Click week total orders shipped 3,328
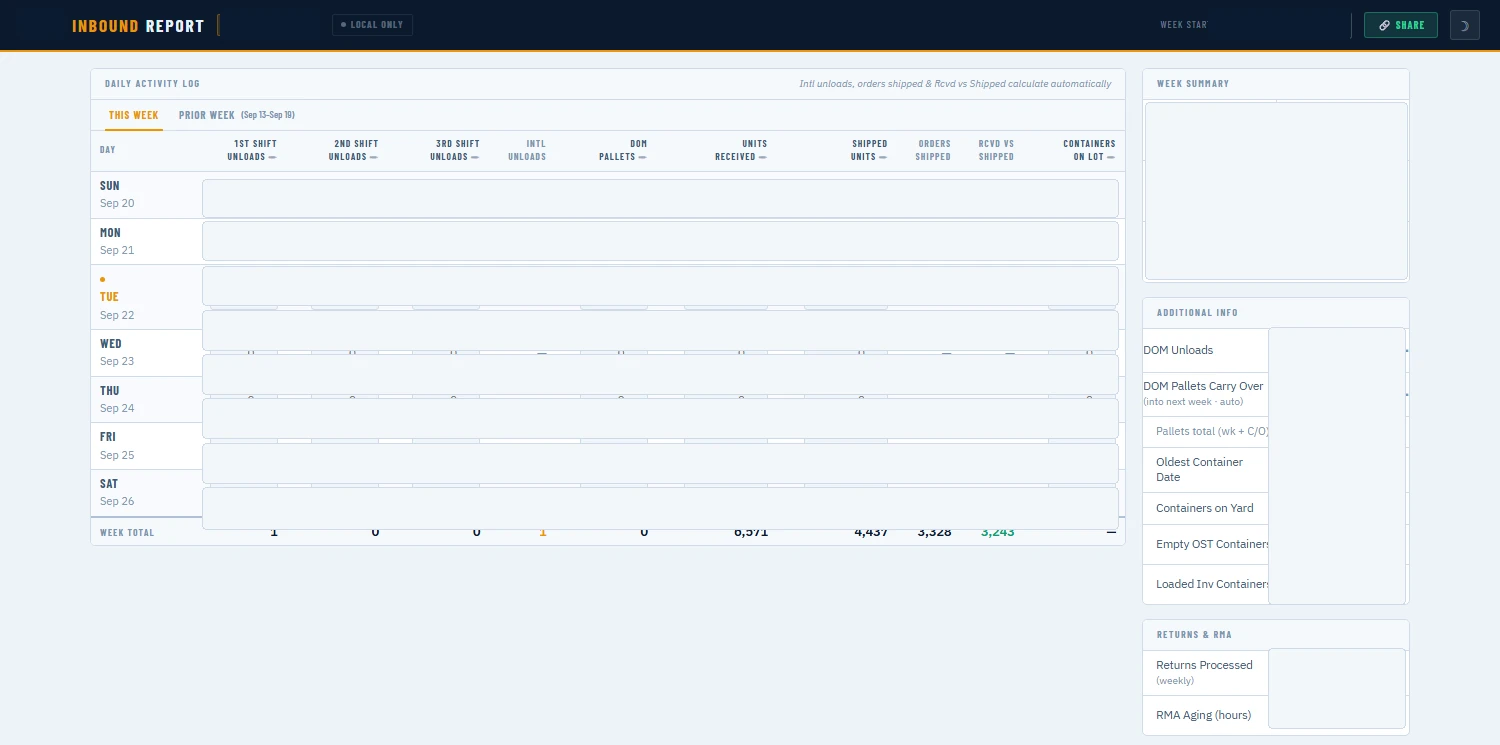 click(x=934, y=532)
